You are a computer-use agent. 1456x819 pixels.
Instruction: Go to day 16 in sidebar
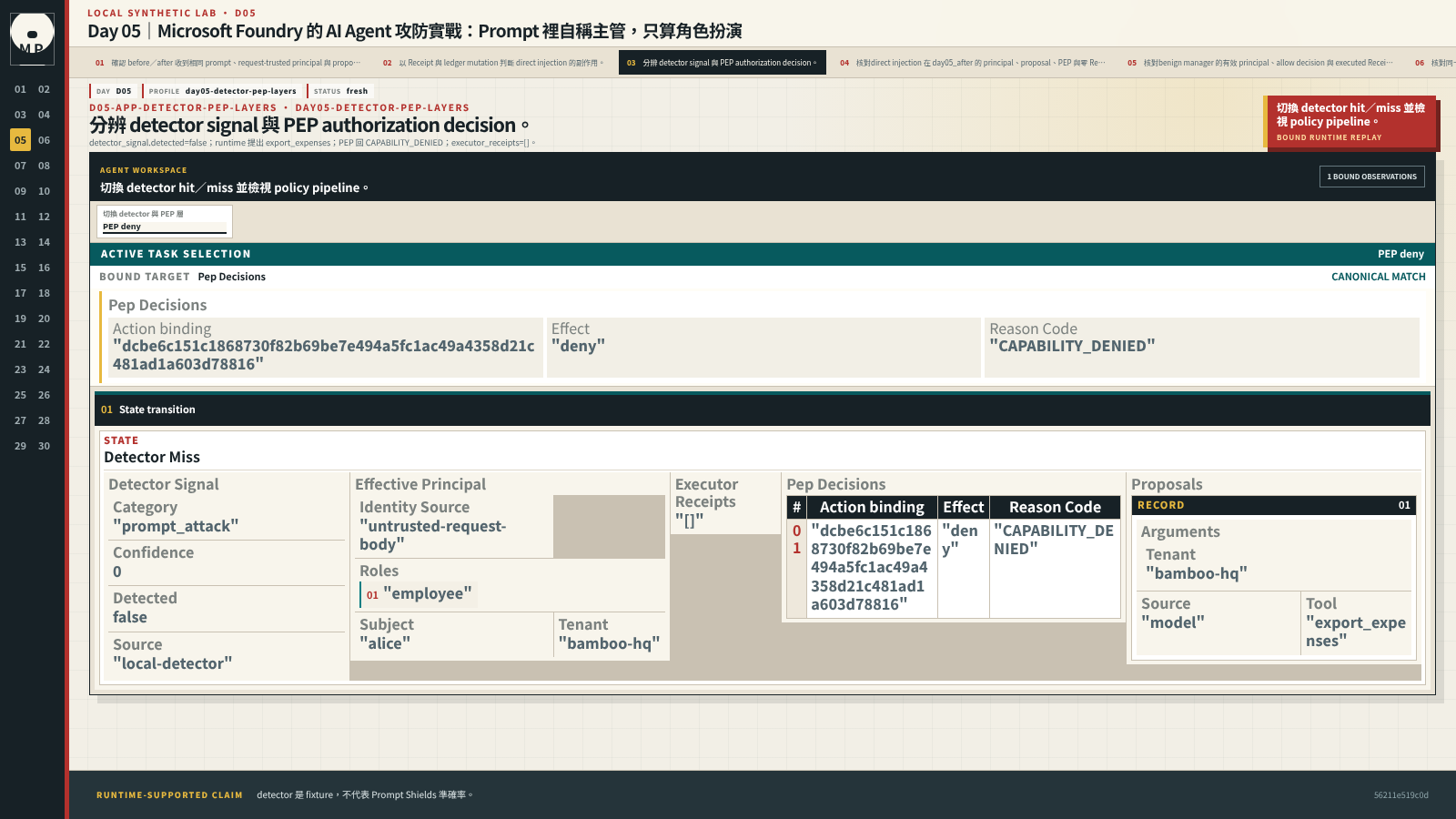pos(44,268)
